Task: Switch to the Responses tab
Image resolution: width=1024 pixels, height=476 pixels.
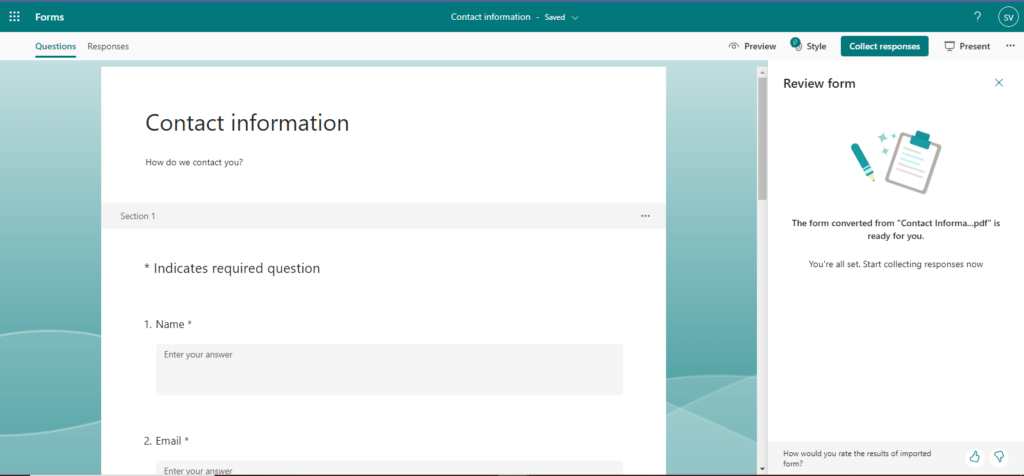Action: (x=108, y=46)
